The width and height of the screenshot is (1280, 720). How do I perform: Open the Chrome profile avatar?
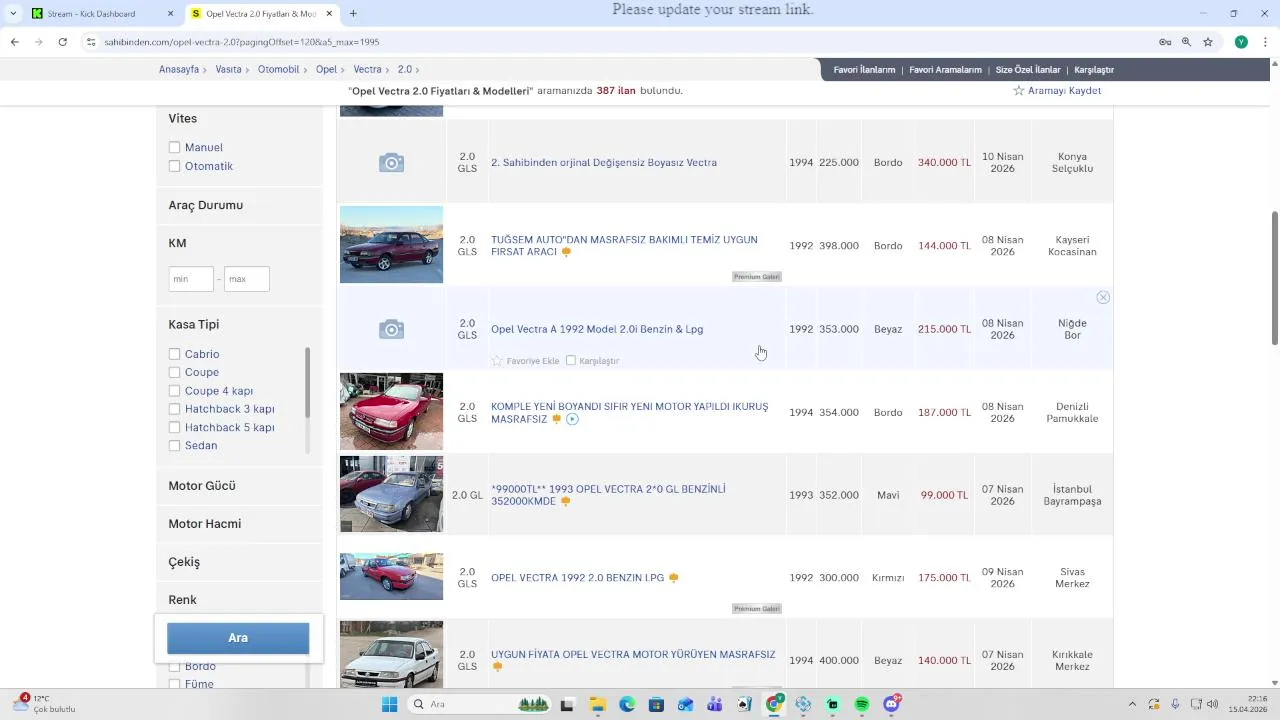[1241, 42]
